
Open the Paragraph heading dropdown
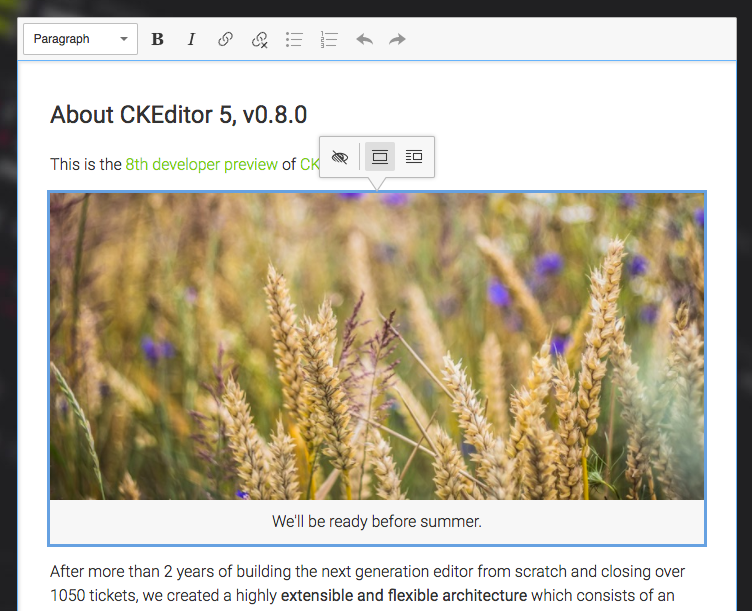[x=81, y=39]
